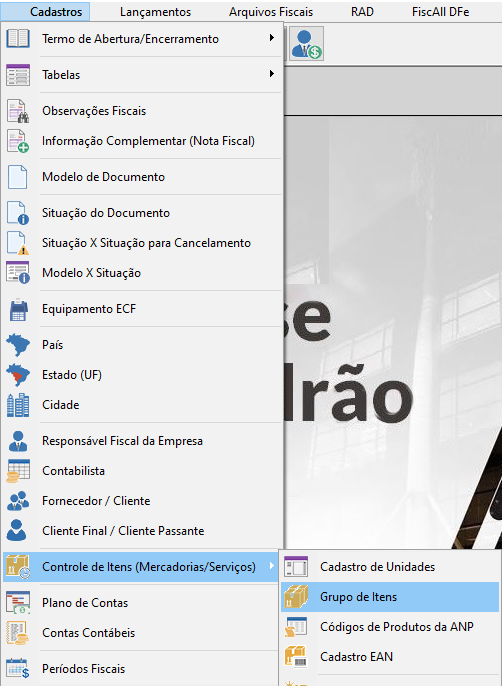Image resolution: width=502 pixels, height=686 pixels.
Task: Click the Cidade buildings icon
Action: coord(18,405)
